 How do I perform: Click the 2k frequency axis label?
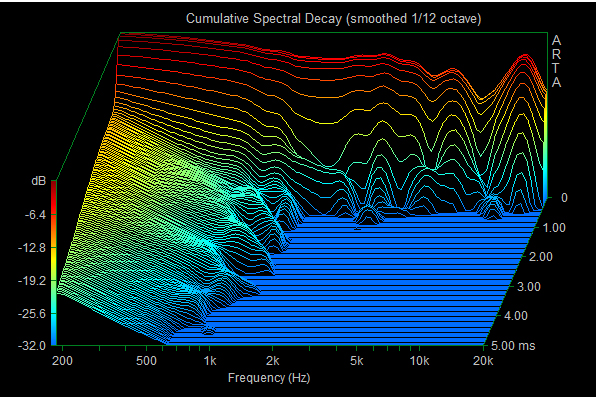(273, 361)
